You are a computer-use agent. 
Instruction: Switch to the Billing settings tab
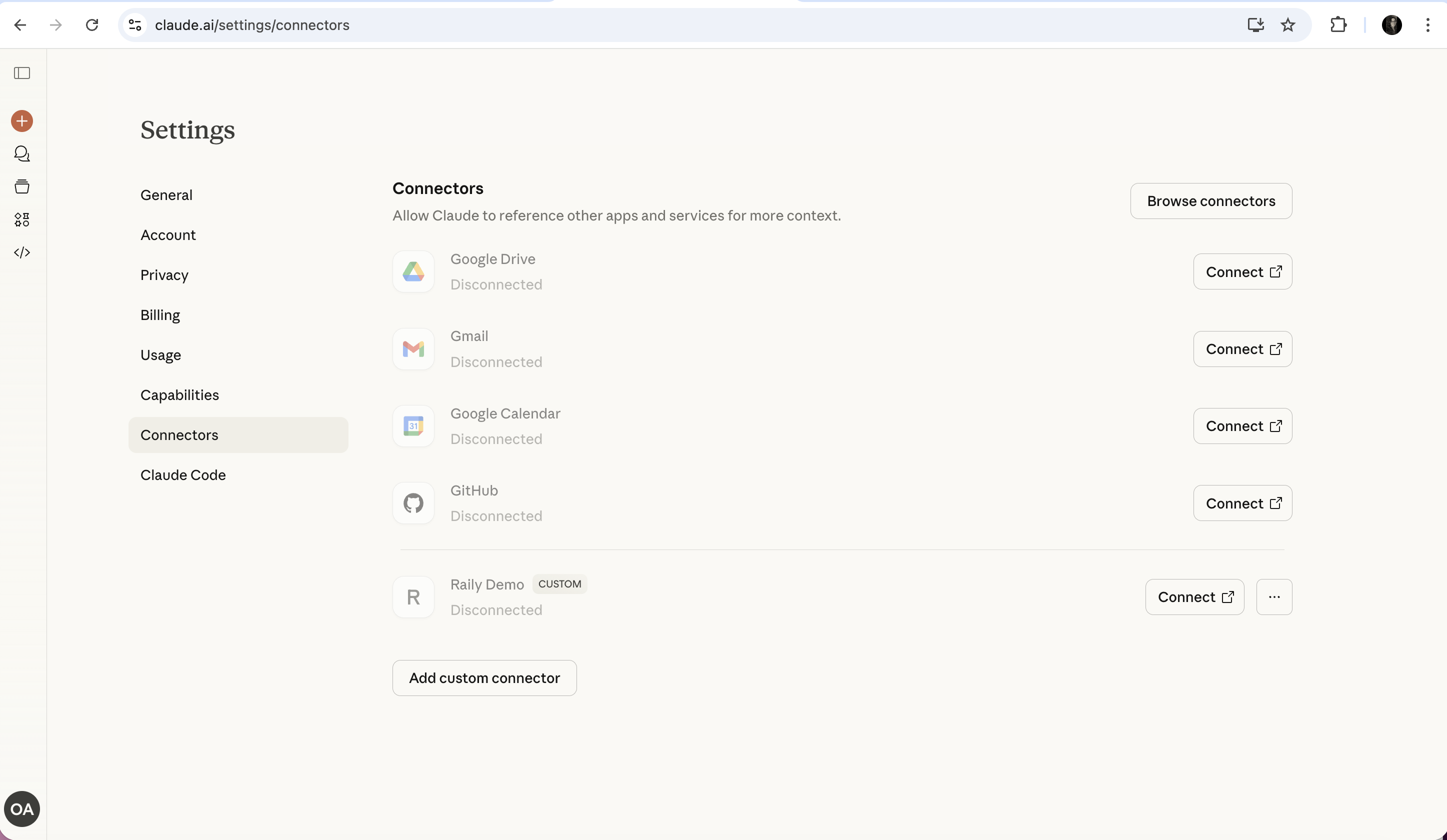click(x=159, y=314)
